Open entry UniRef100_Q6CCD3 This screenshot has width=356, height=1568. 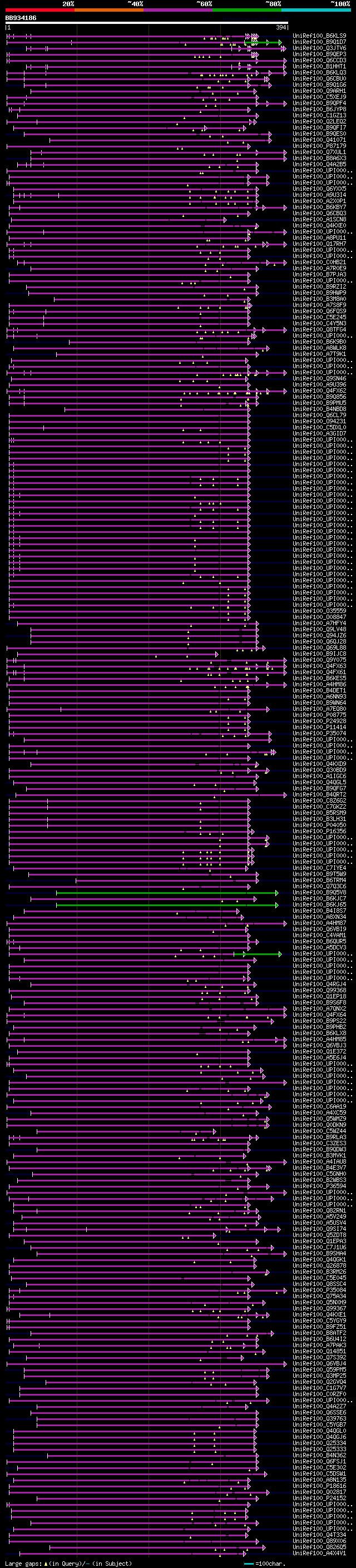[x=319, y=60]
